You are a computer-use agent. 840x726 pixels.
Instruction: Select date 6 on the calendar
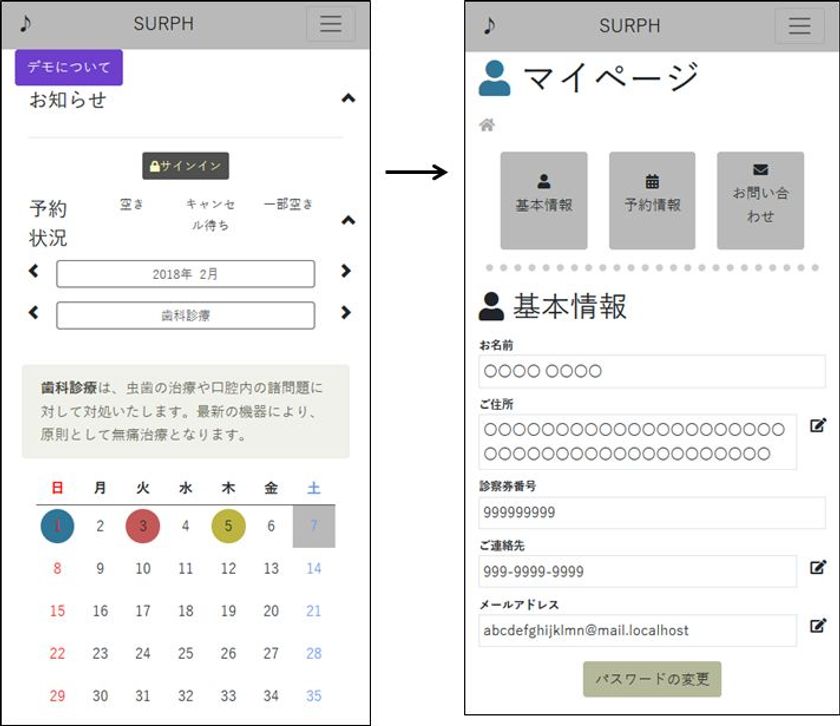coord(271,526)
